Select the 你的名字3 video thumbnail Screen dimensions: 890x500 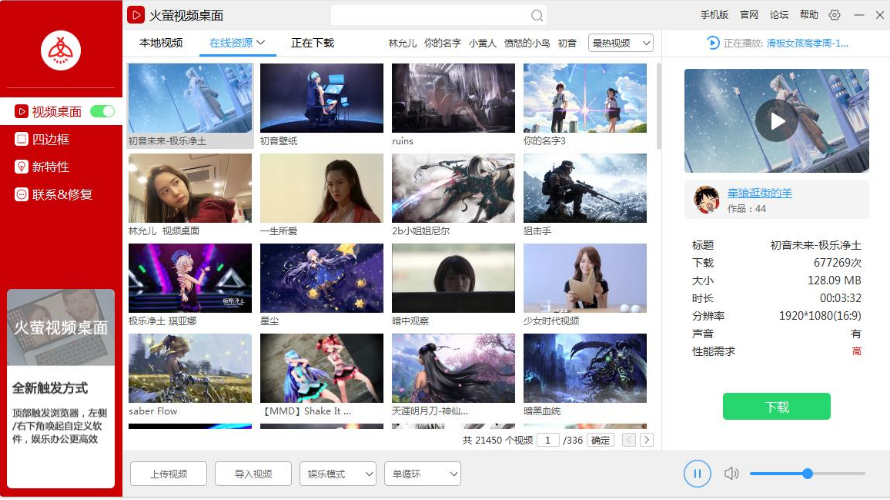pos(585,99)
